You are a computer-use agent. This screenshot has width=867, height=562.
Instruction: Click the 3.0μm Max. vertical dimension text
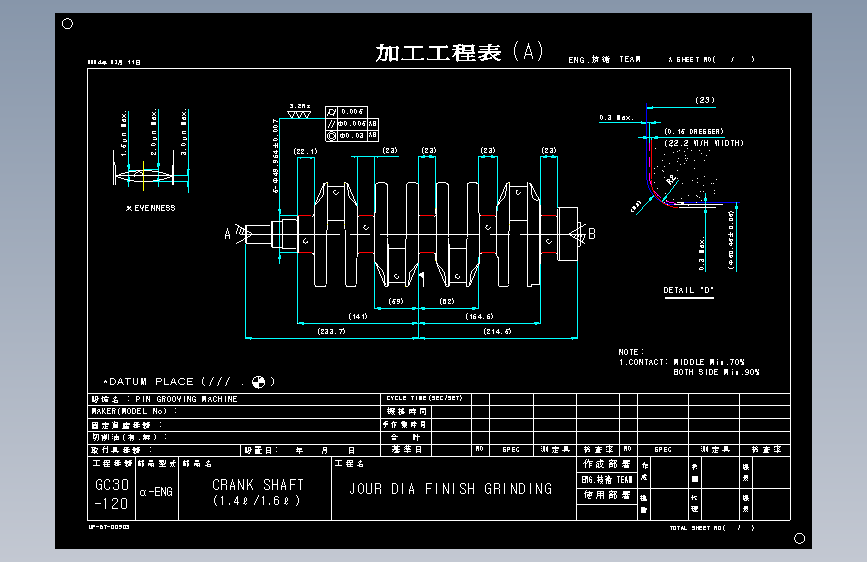click(x=184, y=132)
